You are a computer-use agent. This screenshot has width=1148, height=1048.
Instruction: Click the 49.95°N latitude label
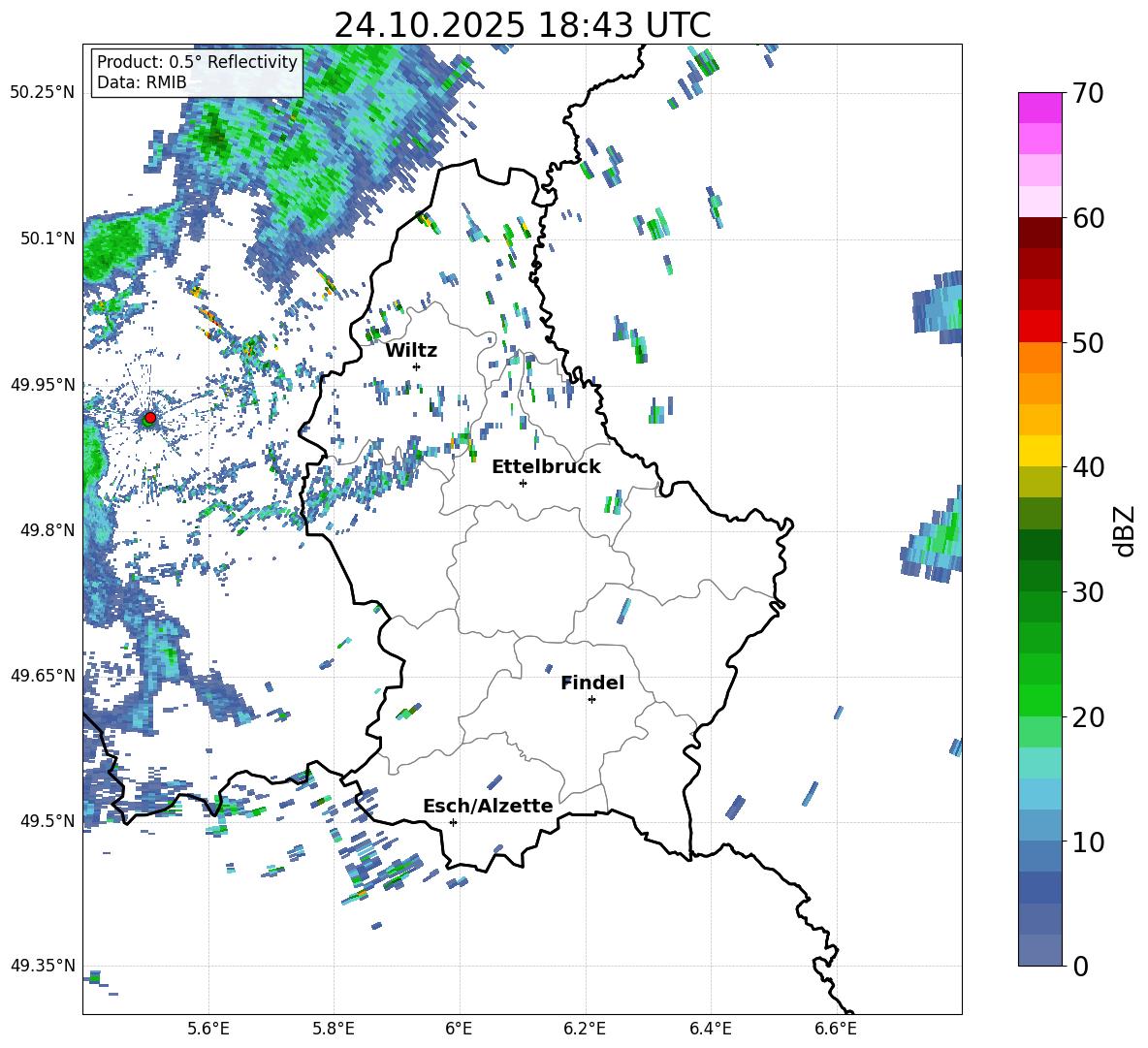43,384
